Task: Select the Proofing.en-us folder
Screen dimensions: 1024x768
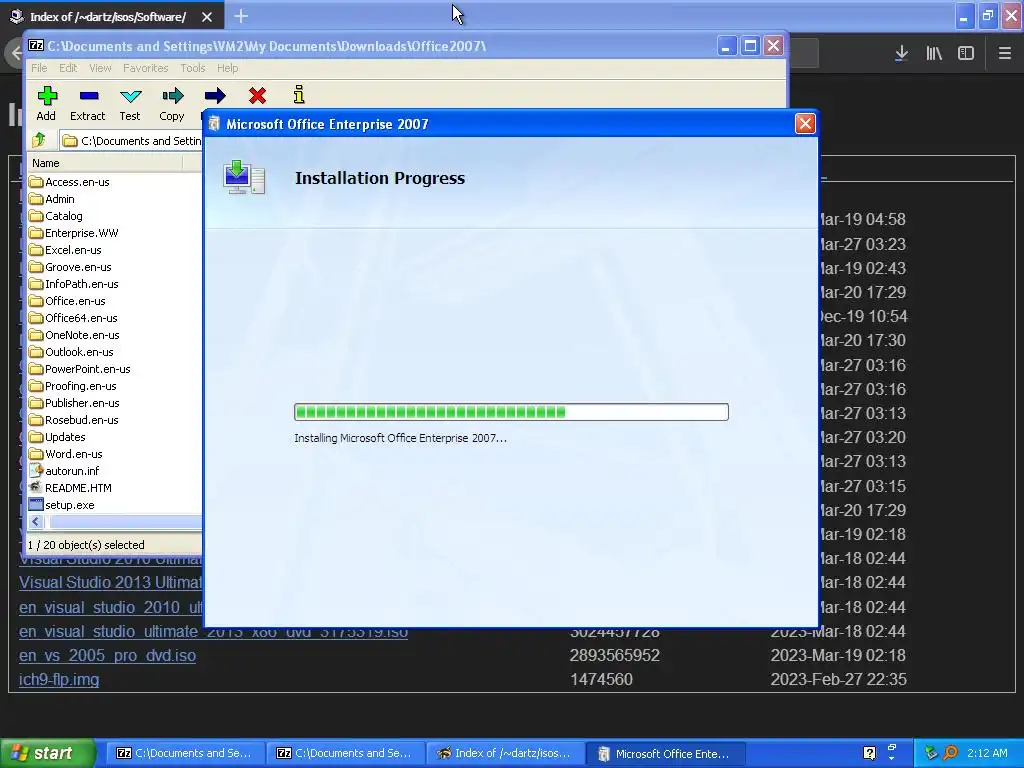Action: (72, 386)
